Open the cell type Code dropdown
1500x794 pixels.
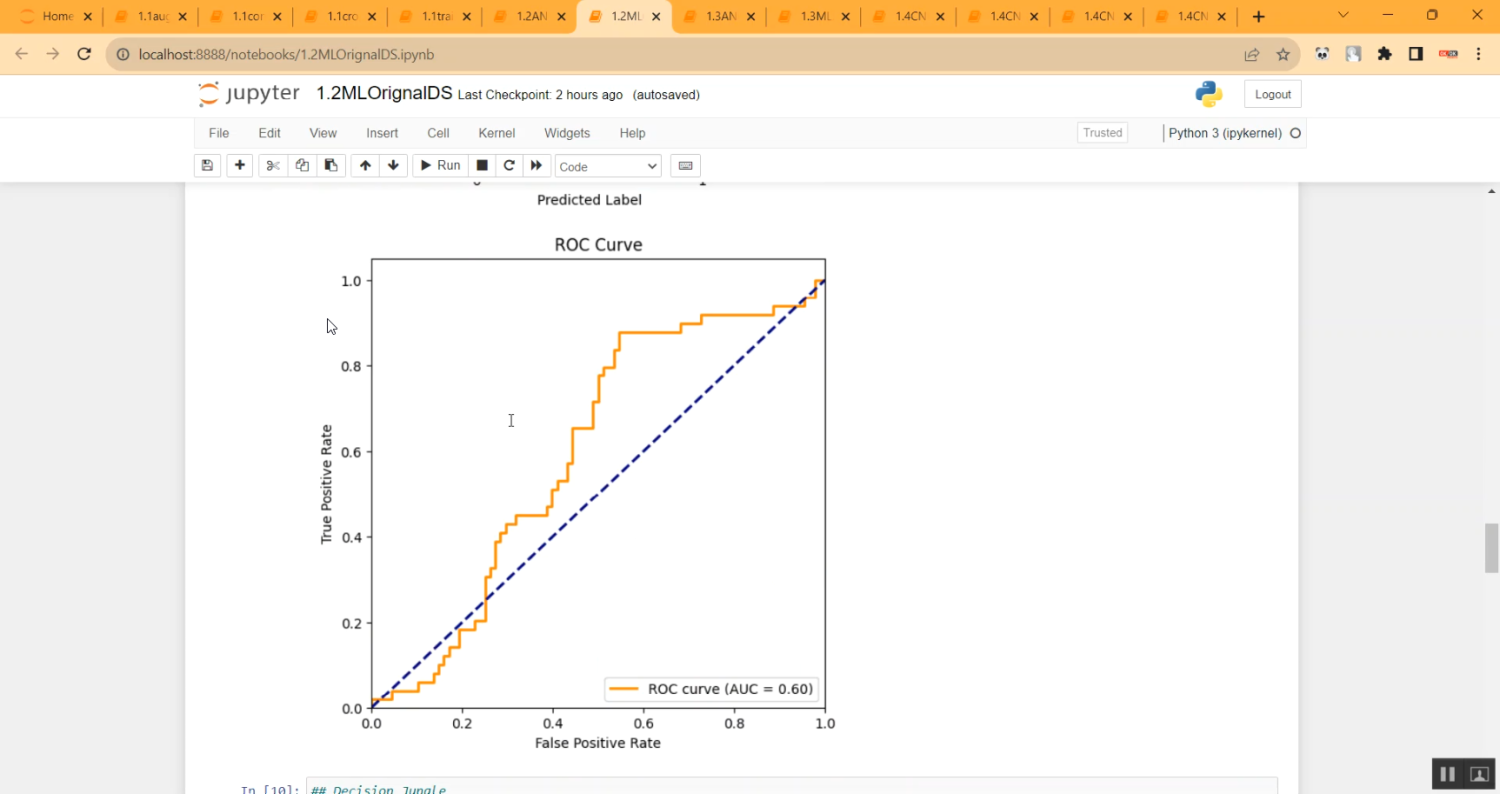coord(608,167)
